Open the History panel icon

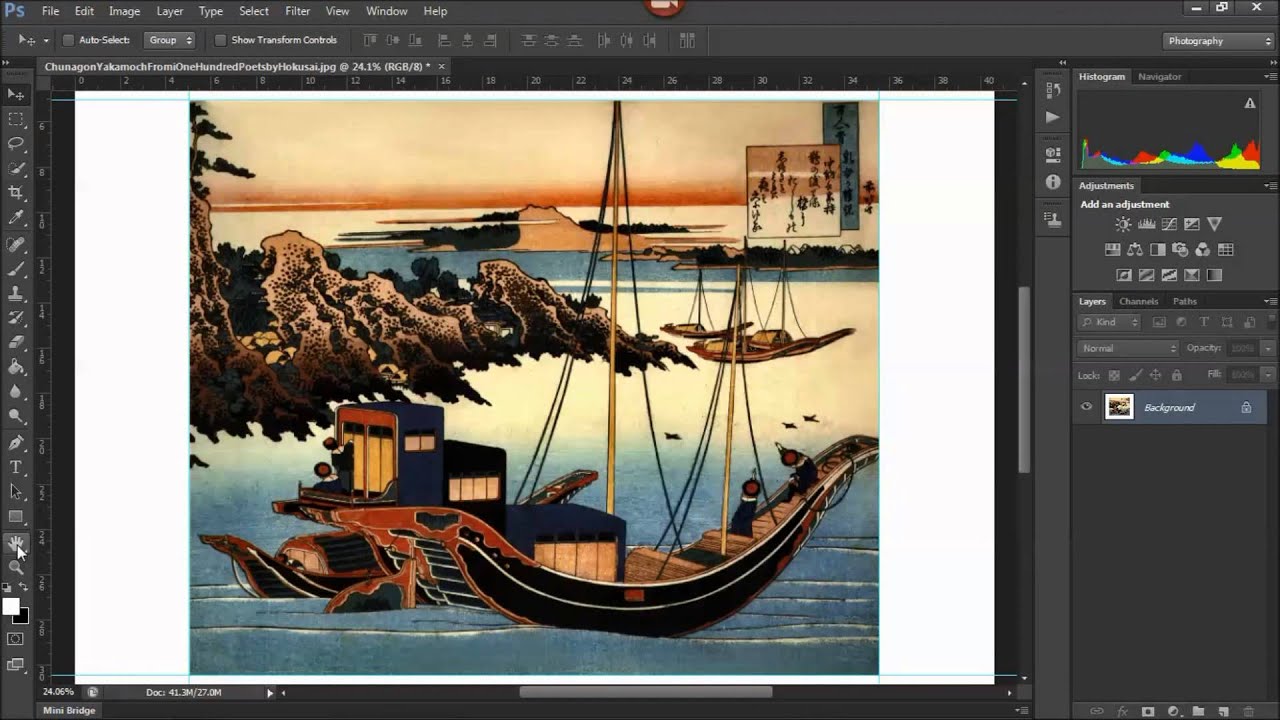(1052, 90)
